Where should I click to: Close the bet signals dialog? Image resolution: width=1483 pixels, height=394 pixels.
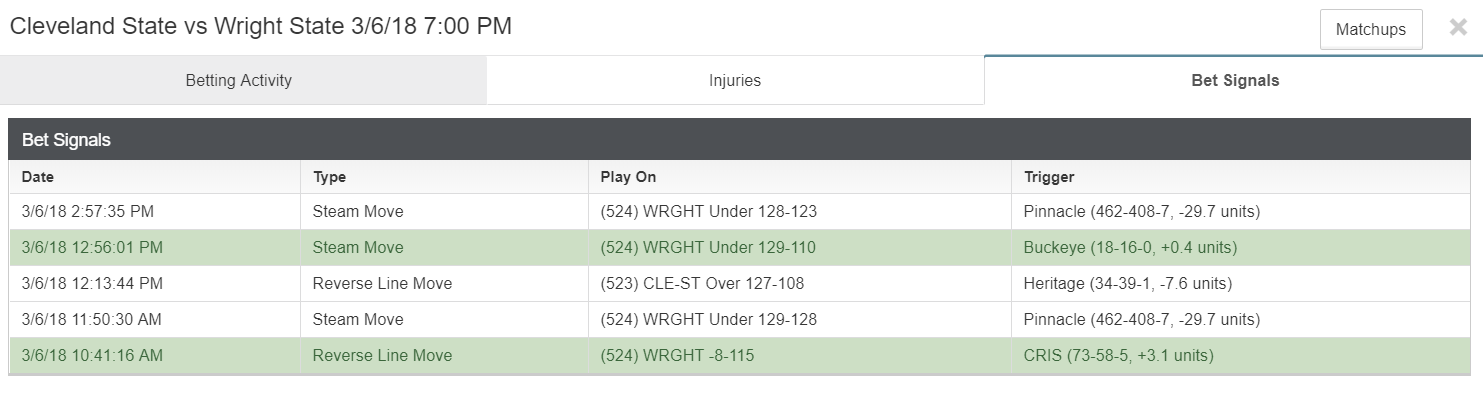tap(1458, 28)
